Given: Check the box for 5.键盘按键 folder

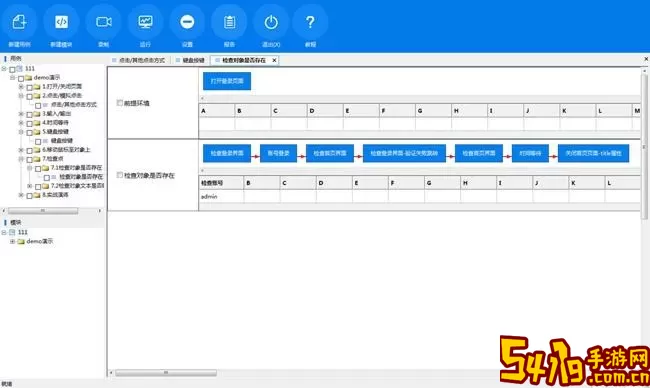Looking at the screenshot, I should point(29,132).
